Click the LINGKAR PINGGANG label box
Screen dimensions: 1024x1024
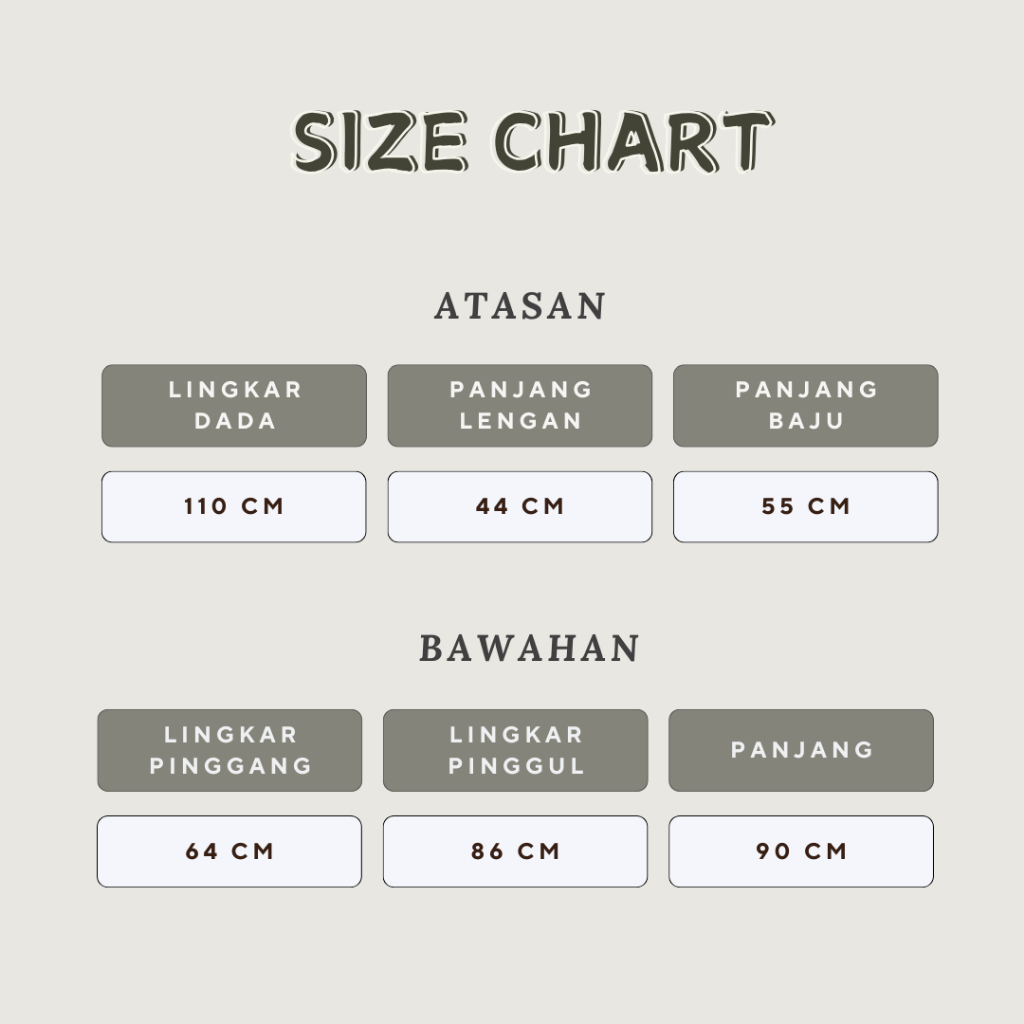(230, 750)
